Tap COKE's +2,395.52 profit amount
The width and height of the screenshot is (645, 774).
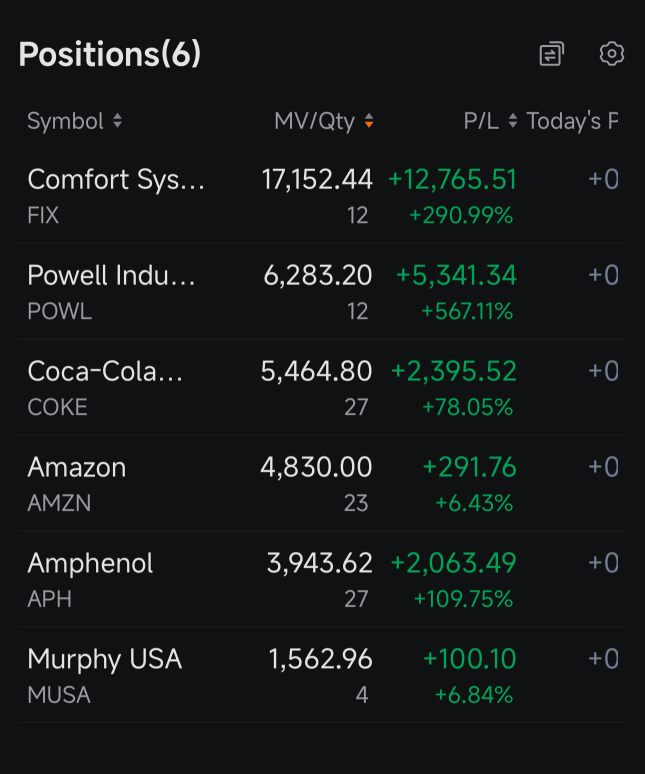[x=454, y=371]
